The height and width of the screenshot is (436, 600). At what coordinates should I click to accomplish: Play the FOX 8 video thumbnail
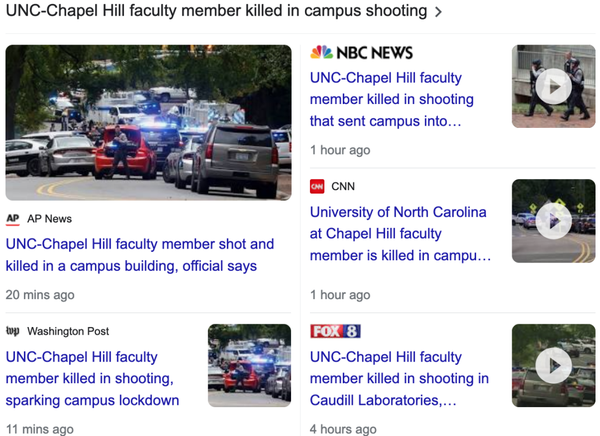tap(553, 366)
